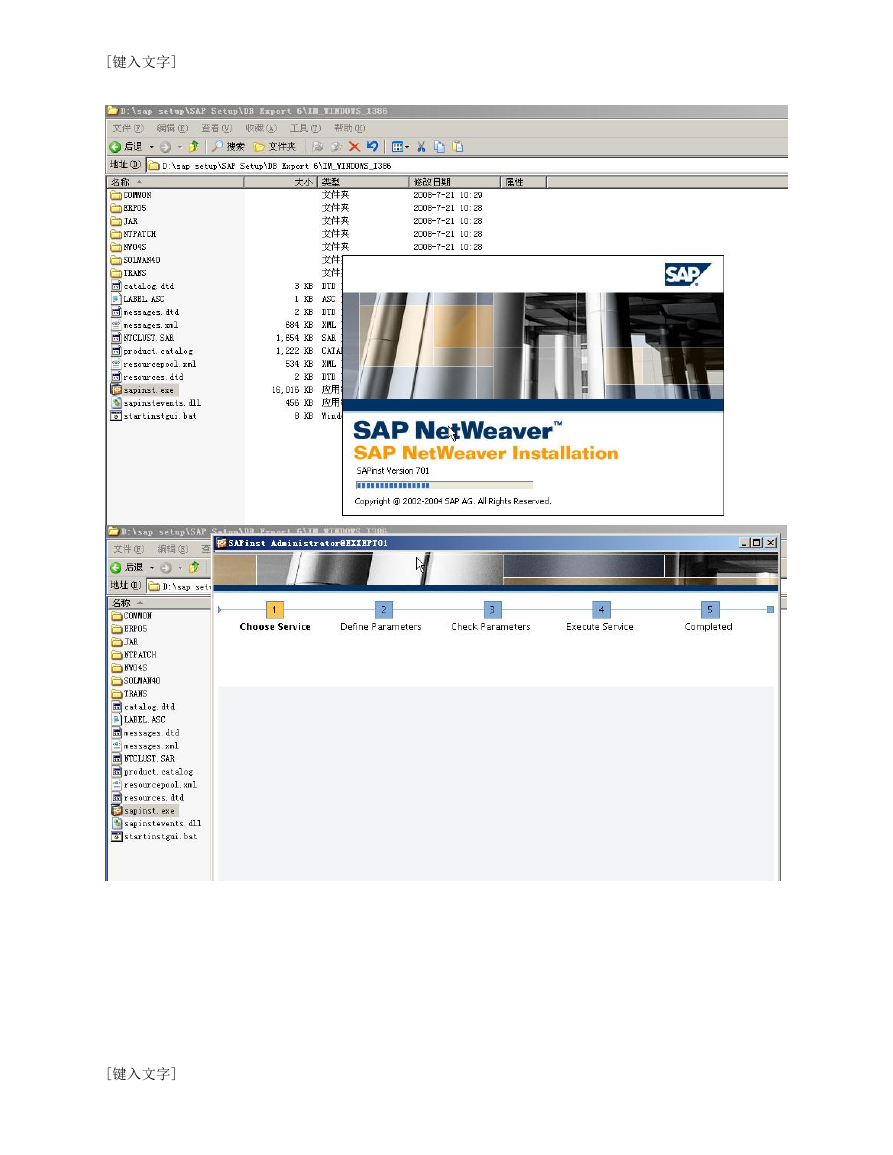Sort by 修改日期 column header in upper Explorer
893x1155 pixels.
coord(454,182)
